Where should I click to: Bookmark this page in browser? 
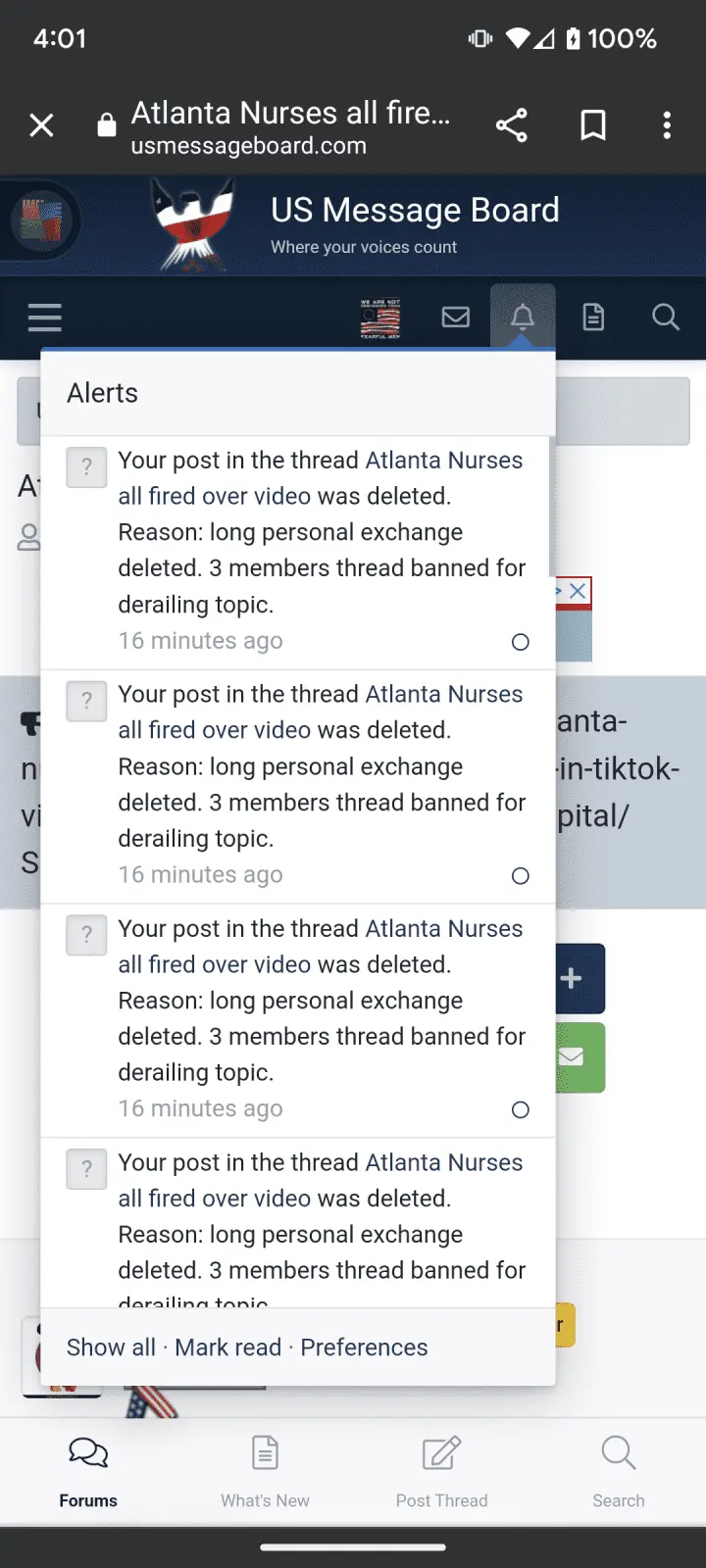[593, 125]
